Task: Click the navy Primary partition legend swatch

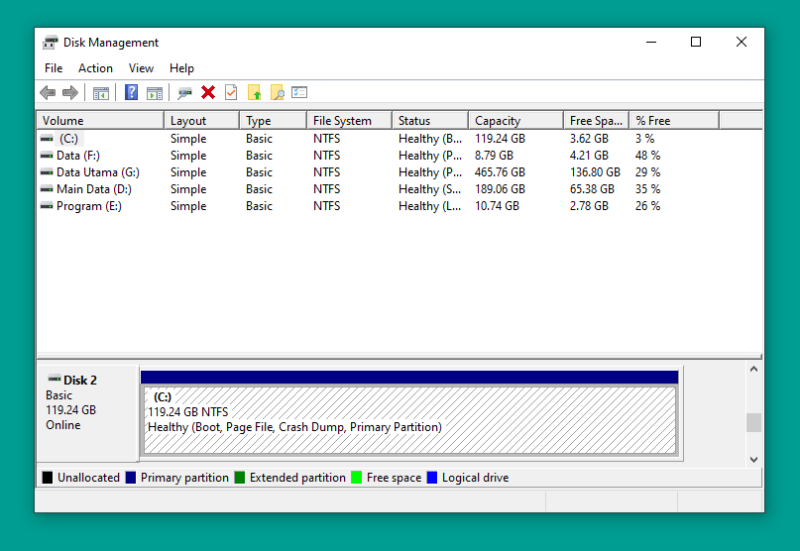Action: [x=131, y=478]
